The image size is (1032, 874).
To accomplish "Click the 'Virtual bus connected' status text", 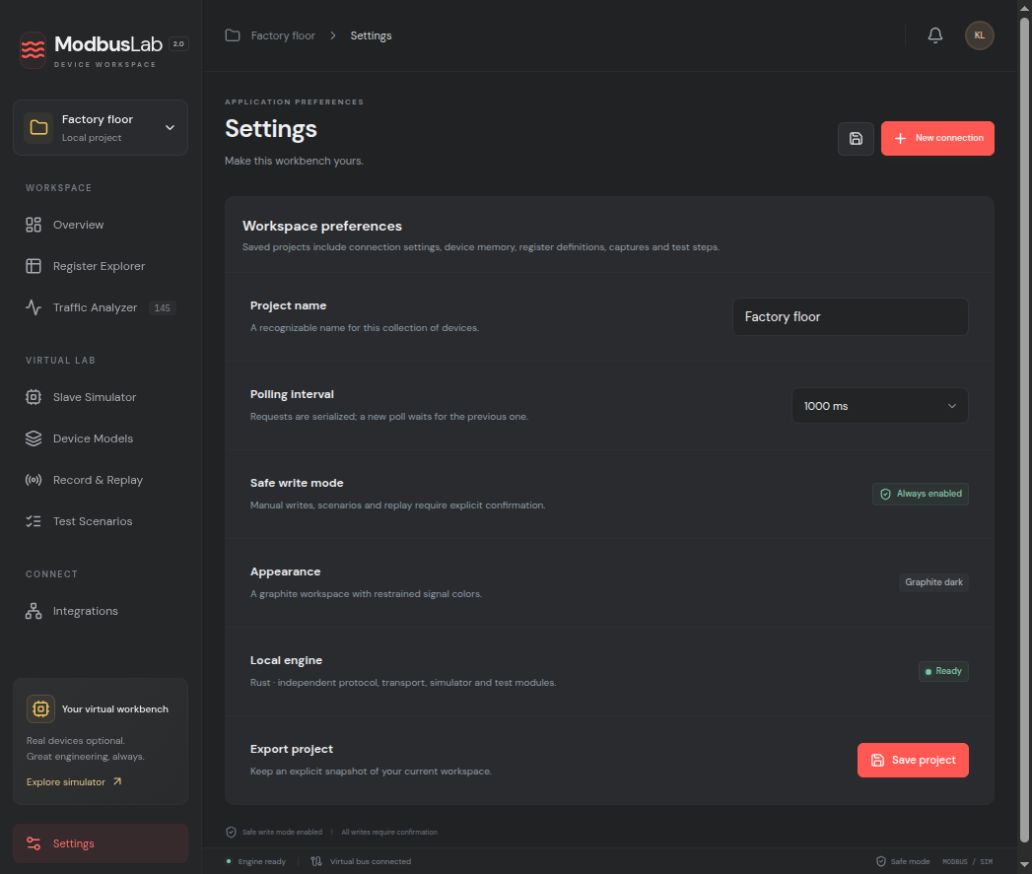I will (370, 861).
